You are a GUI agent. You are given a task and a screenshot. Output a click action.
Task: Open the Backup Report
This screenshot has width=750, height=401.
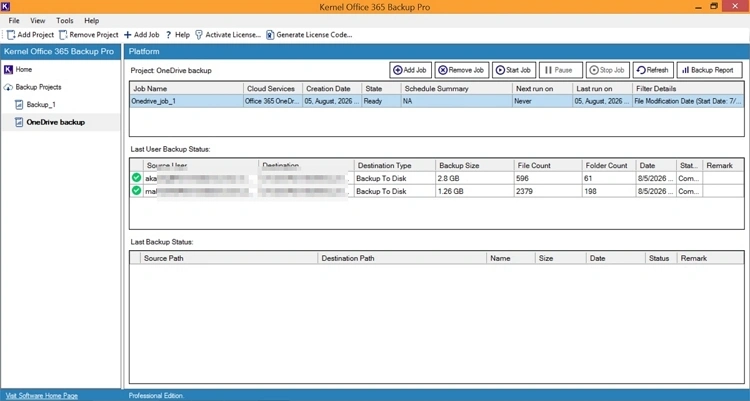709,70
